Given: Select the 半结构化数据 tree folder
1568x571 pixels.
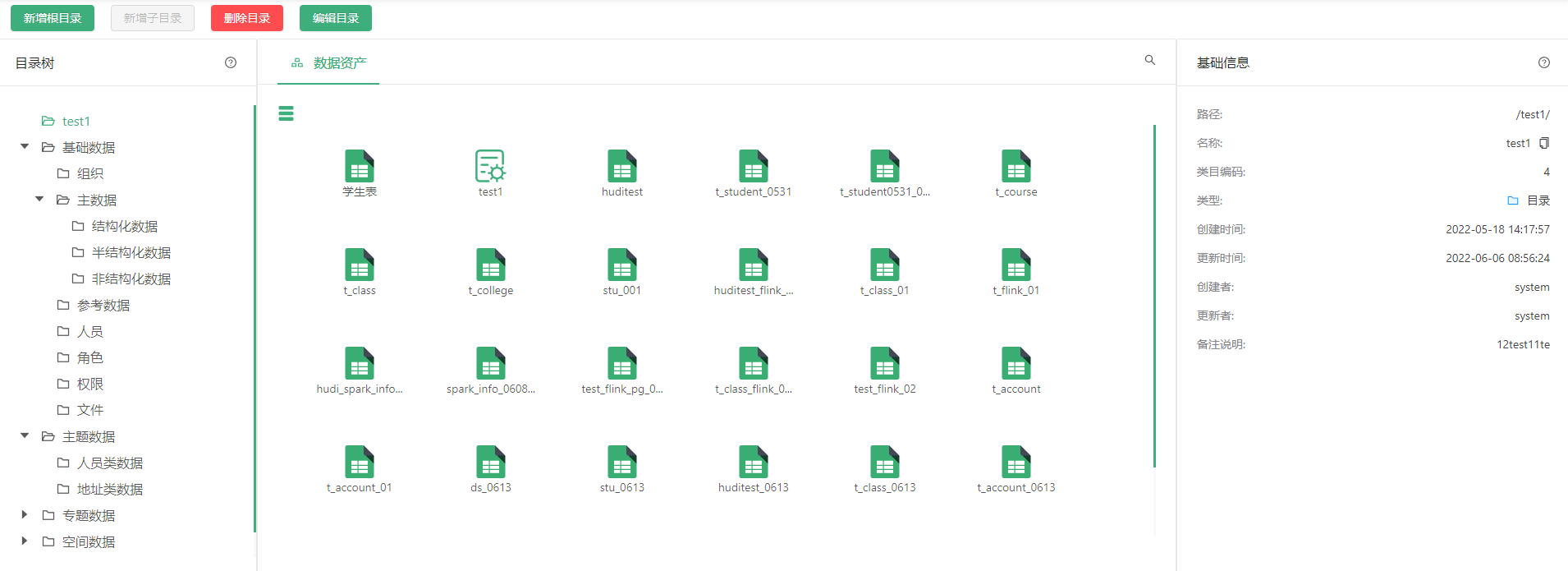Looking at the screenshot, I should [131, 252].
